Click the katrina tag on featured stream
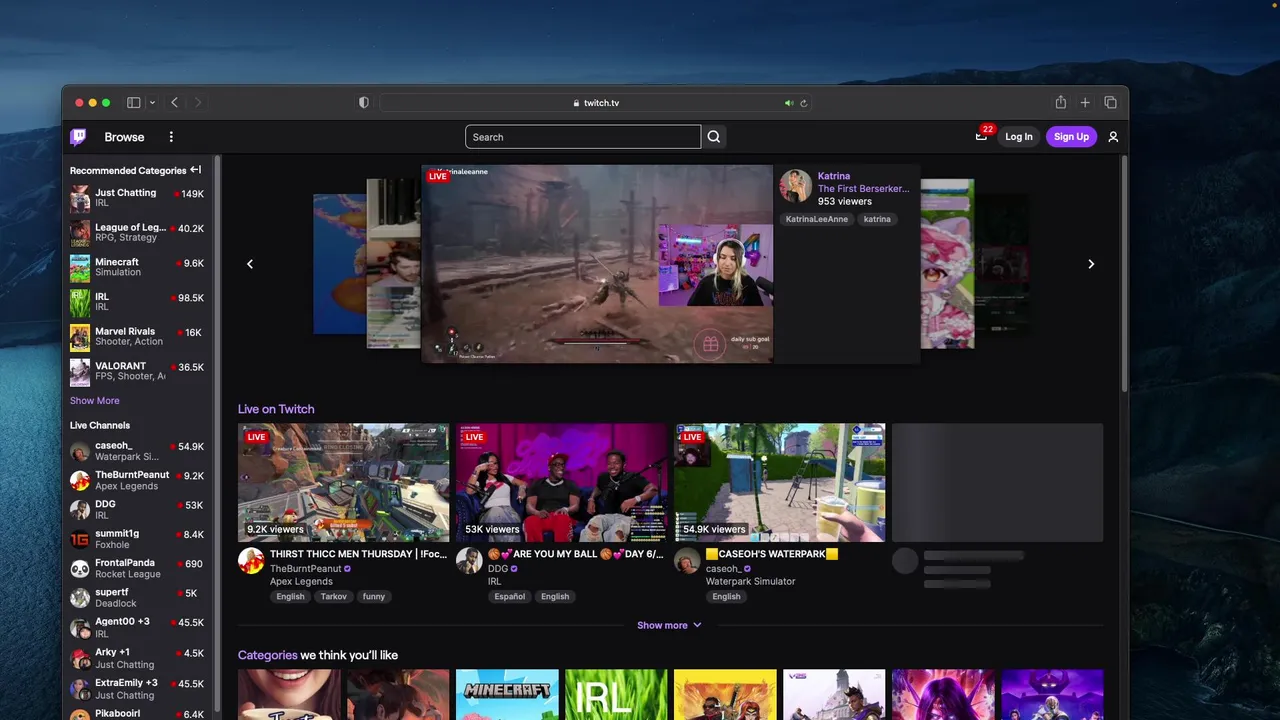 [x=877, y=219]
